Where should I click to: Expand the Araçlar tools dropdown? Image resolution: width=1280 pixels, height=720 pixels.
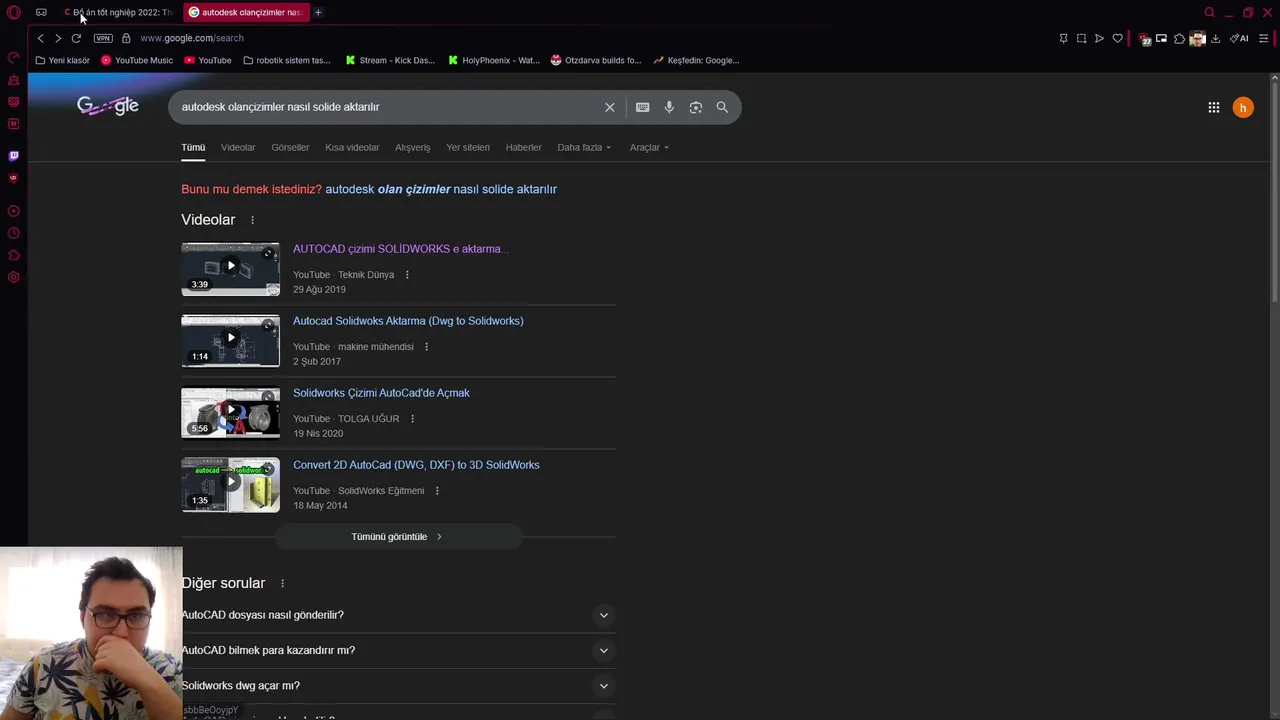(649, 147)
